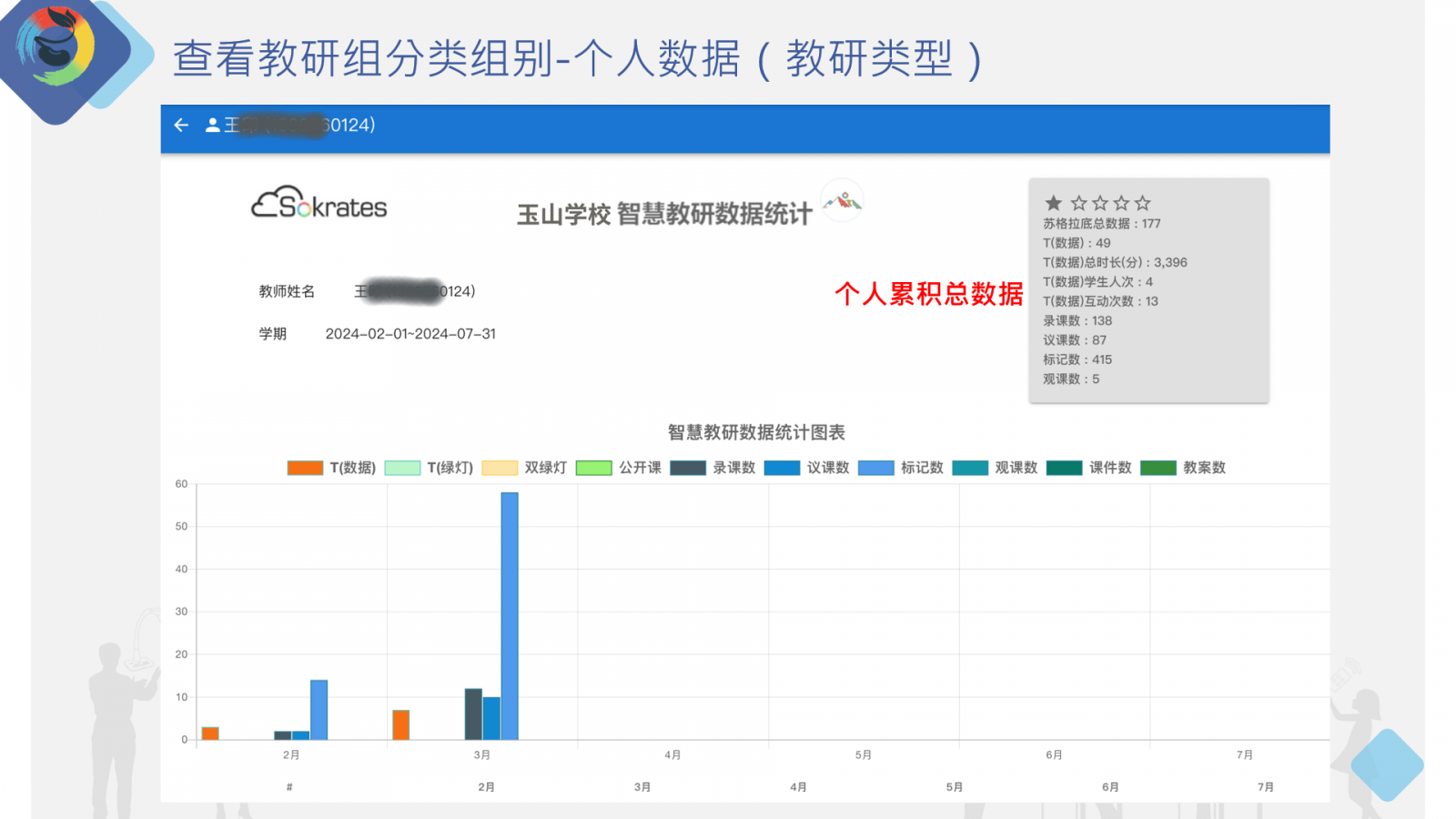Hide the 观课数 series via its legend entry
Image resolution: width=1456 pixels, height=819 pixels.
tap(970, 468)
